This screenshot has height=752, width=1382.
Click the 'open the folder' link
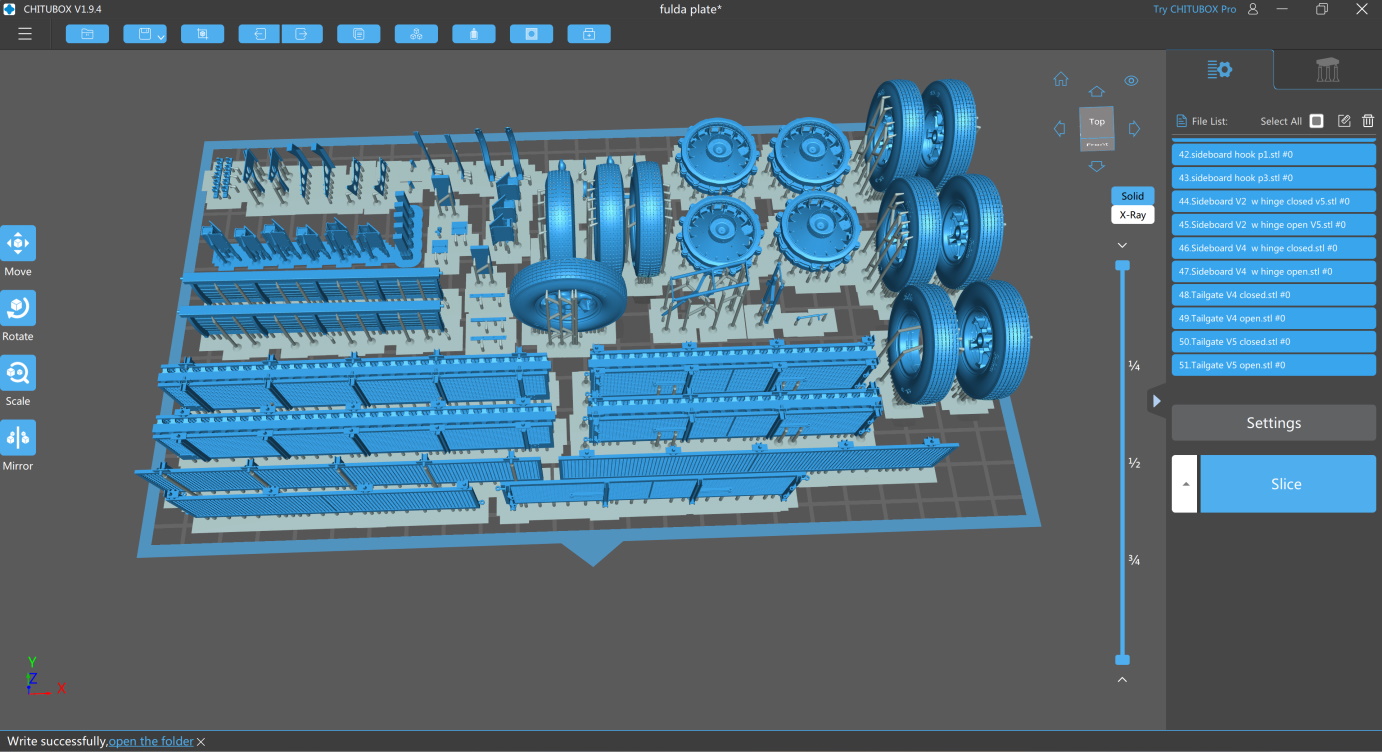[151, 741]
